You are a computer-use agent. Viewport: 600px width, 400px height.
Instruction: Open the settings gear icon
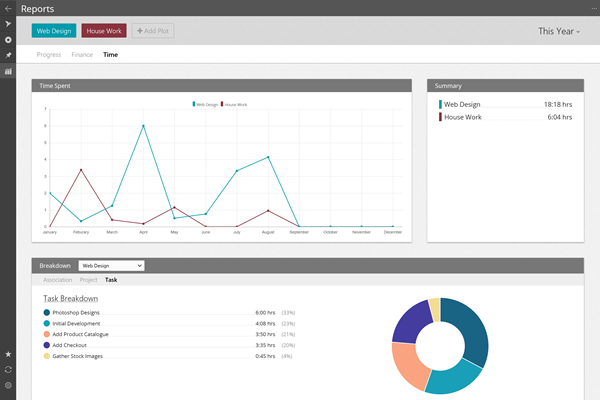click(x=8, y=385)
